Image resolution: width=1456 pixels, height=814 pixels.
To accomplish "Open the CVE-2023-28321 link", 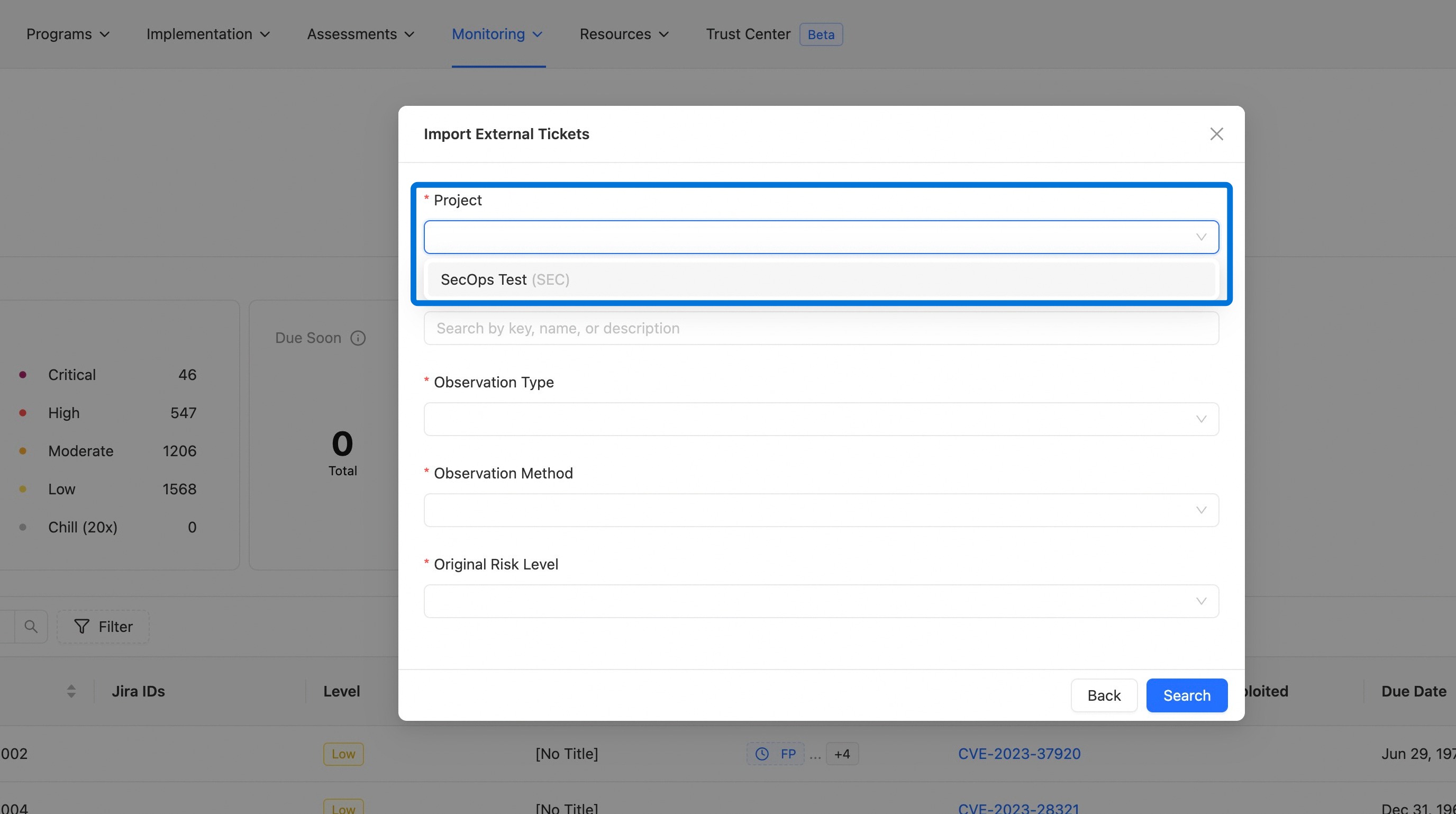I will [1019, 808].
